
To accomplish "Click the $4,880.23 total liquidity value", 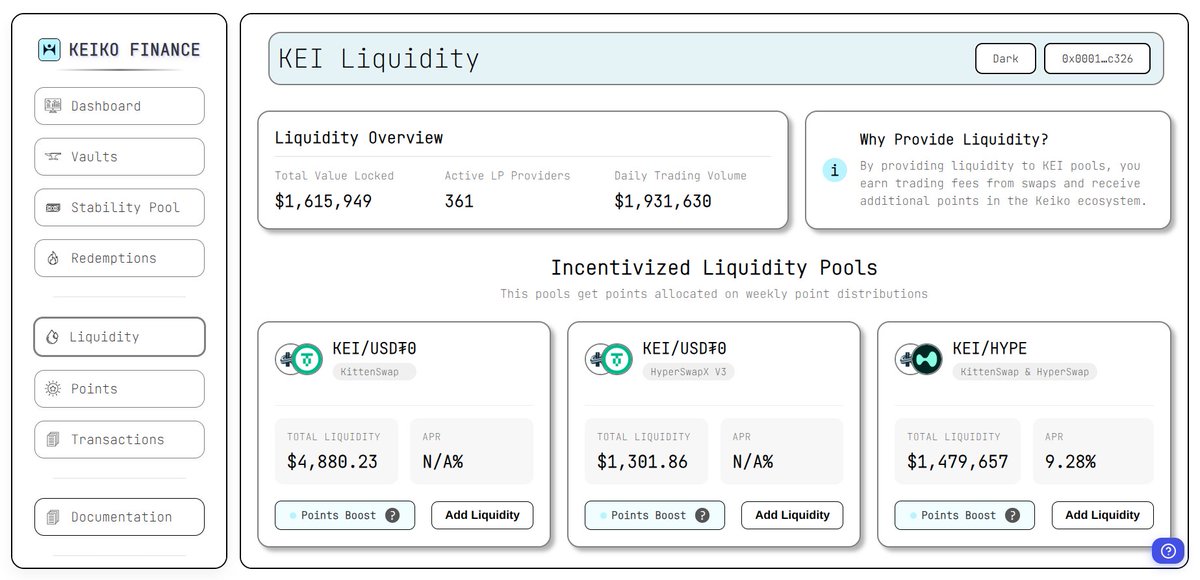I will point(332,462).
